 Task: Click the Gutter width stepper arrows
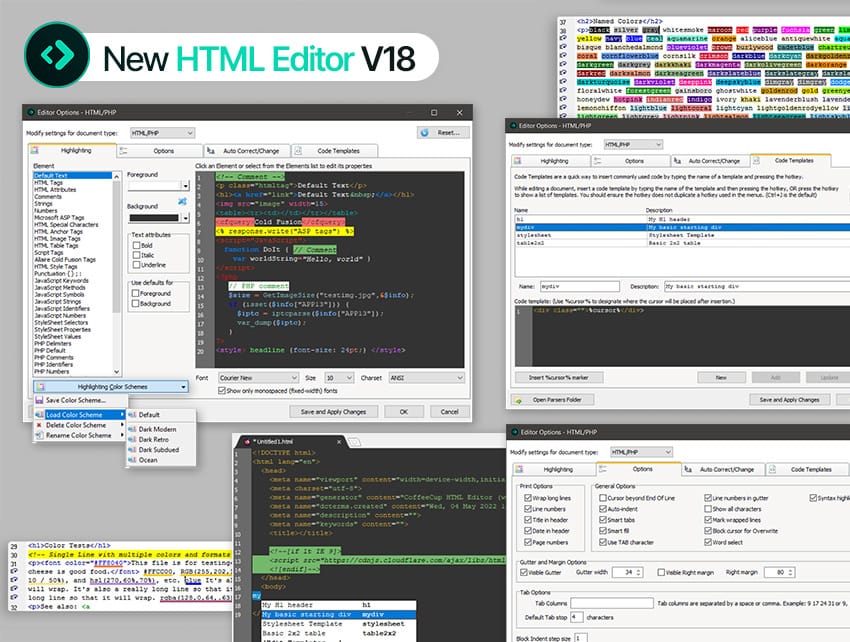(639, 572)
